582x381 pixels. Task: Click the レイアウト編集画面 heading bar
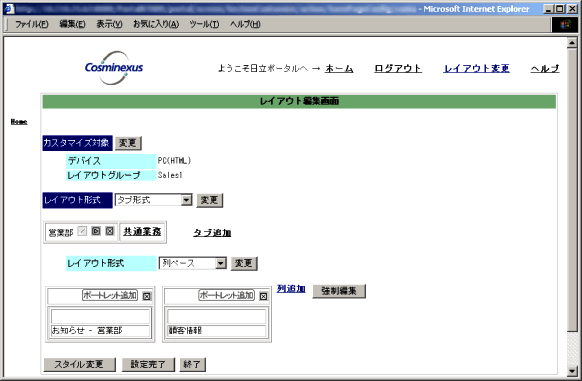point(299,101)
